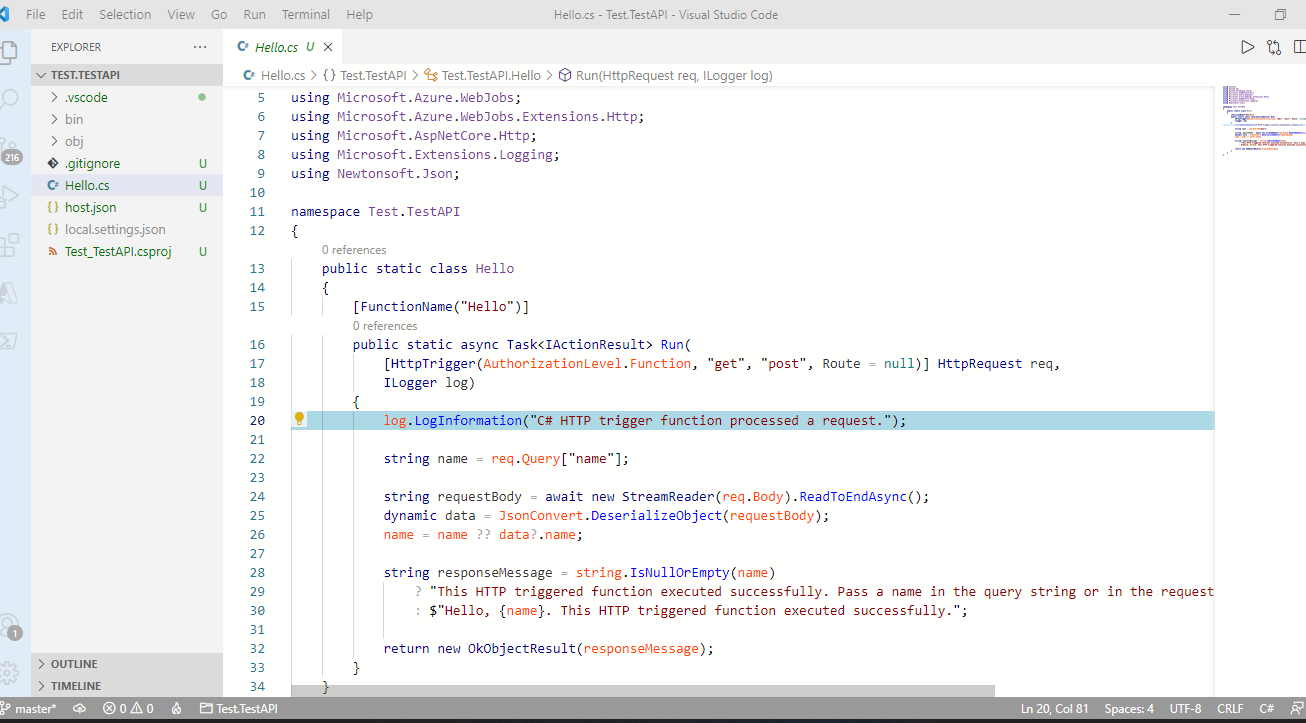This screenshot has height=723, width=1306.
Task: Open Run and Debug view in the activity bar
Action: 8,197
